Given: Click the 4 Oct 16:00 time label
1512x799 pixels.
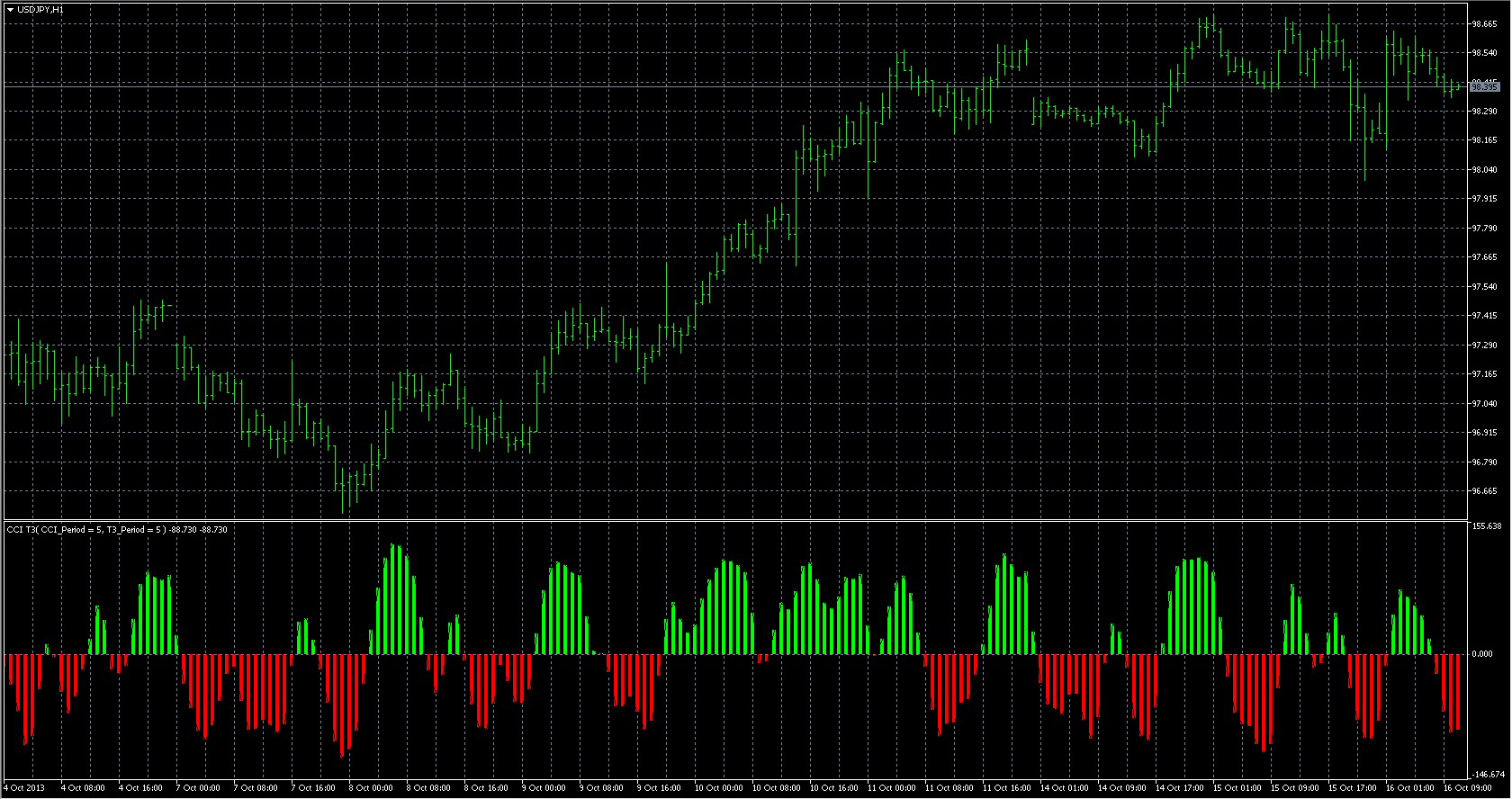Looking at the screenshot, I should 140,788.
